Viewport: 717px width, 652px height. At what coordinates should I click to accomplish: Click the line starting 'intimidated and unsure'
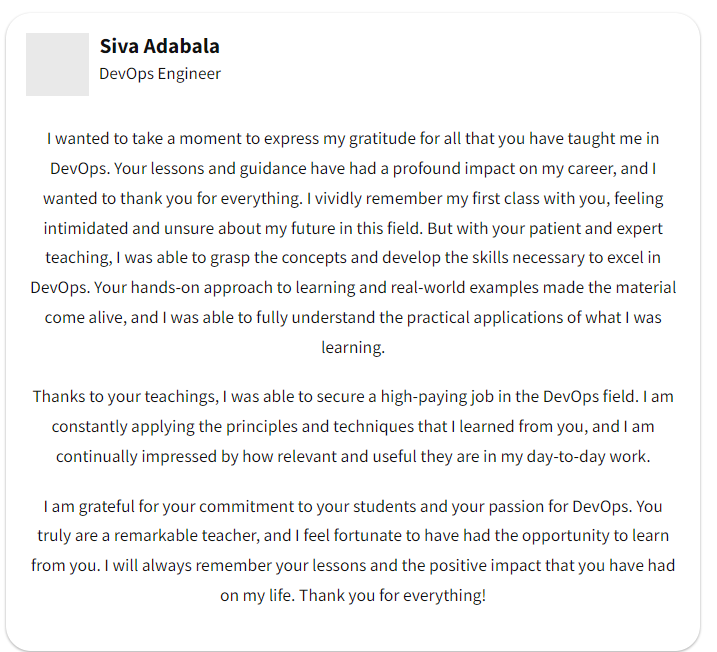[353, 228]
